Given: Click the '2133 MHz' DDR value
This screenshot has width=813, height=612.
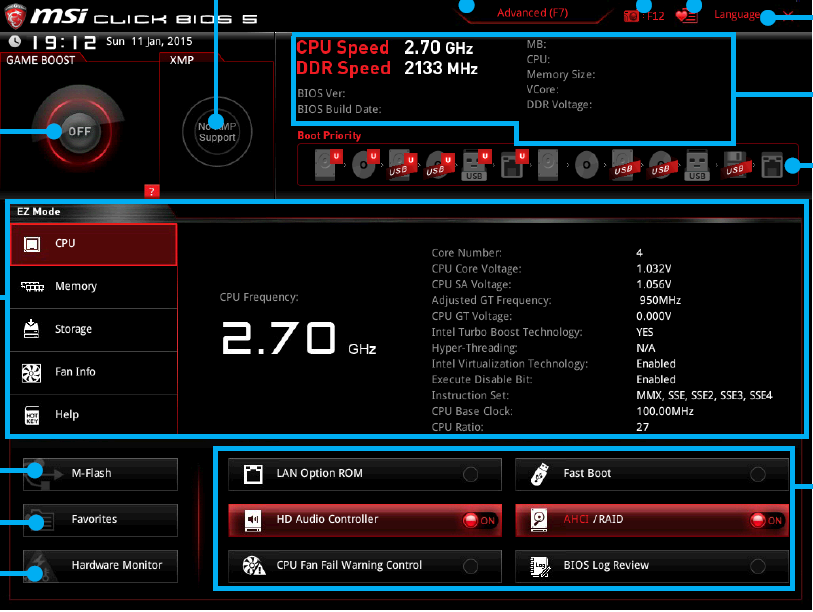Looking at the screenshot, I should (441, 68).
